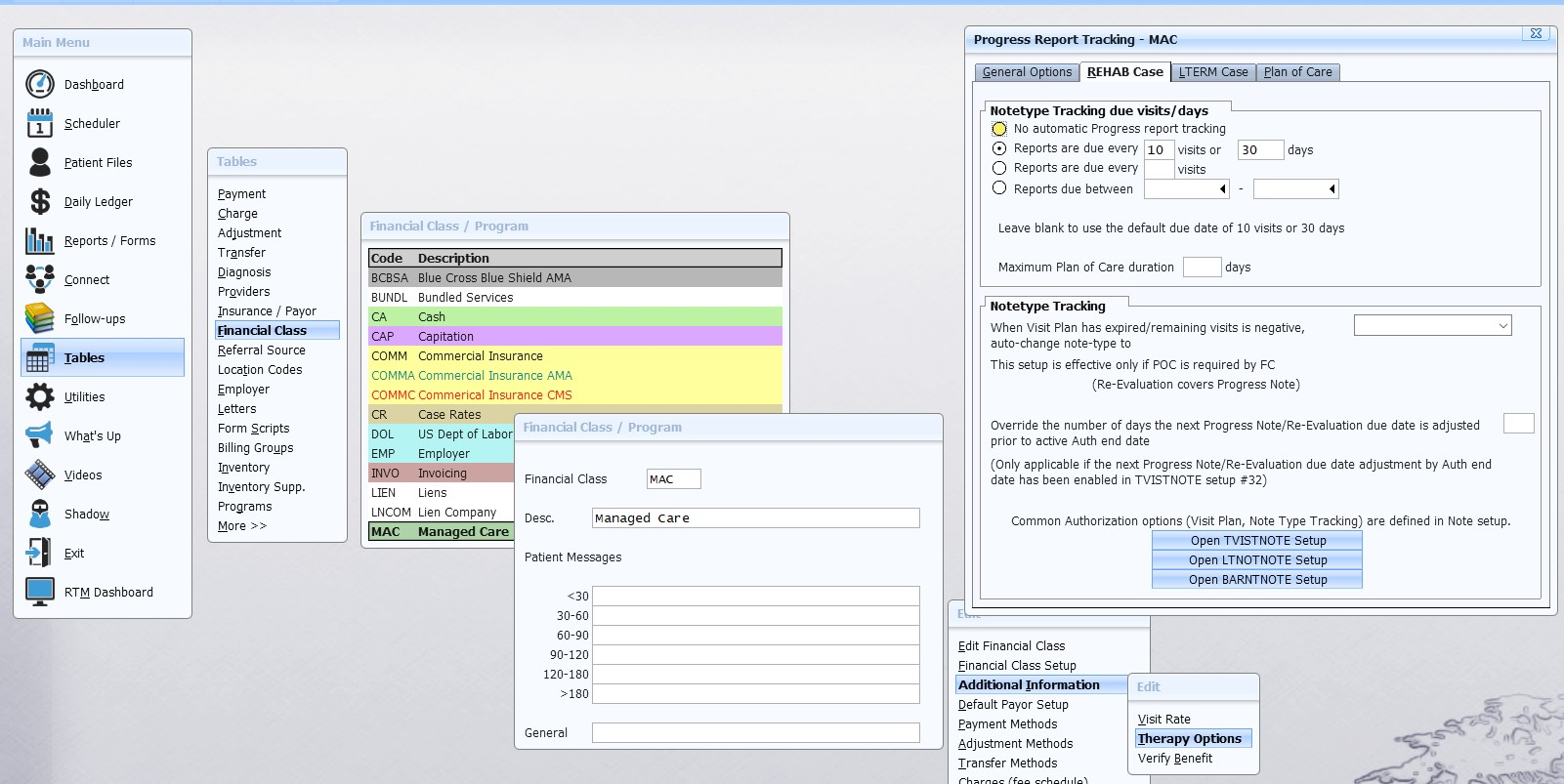This screenshot has width=1564, height=784.
Task: Open the LTERM Case tab
Action: click(x=1212, y=72)
